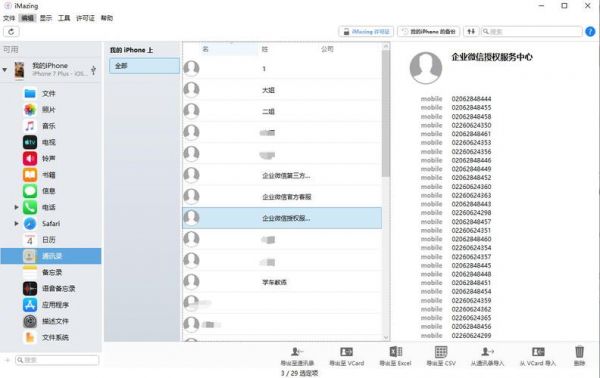Select the 企业微信第三方... contact row
This screenshot has height=378, width=600.
click(282, 176)
